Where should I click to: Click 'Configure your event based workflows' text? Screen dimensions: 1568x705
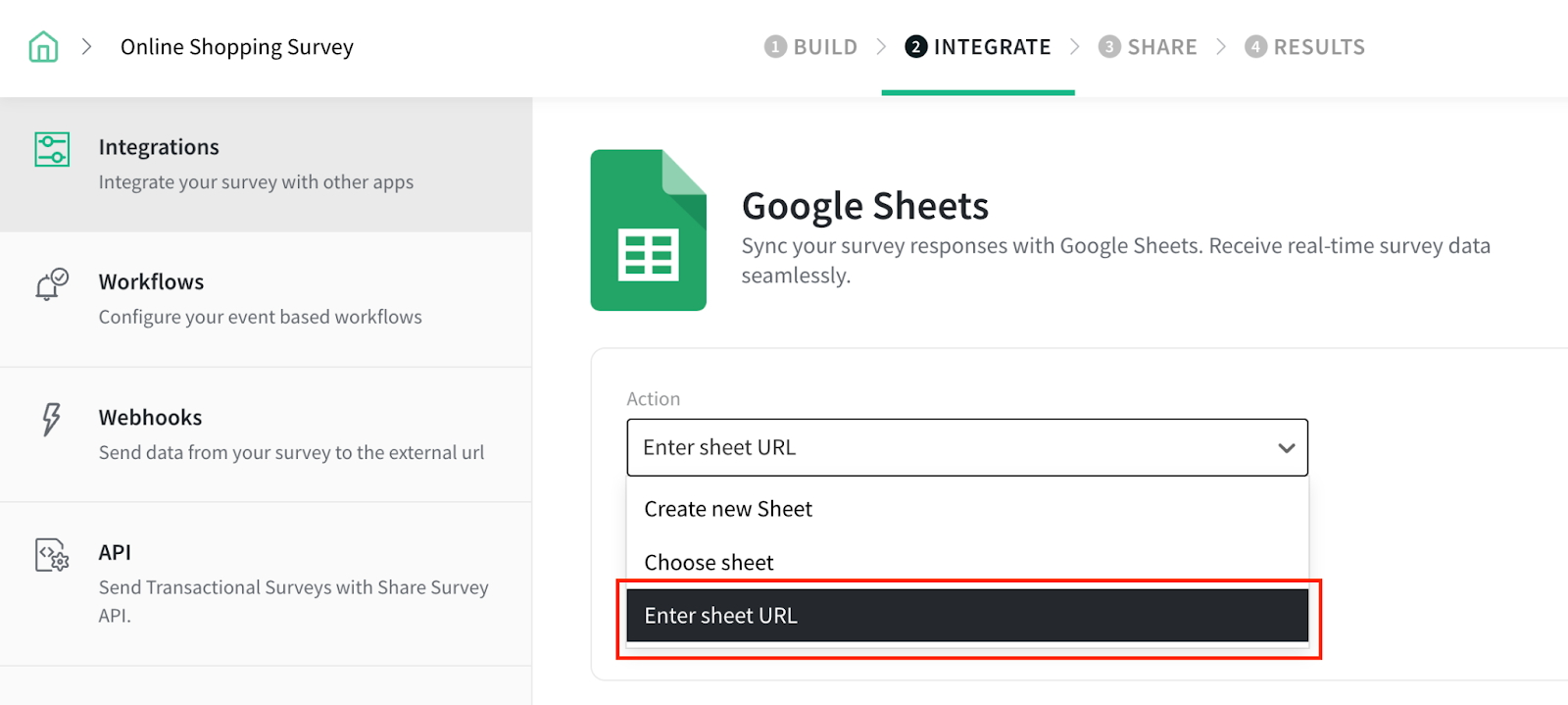(x=260, y=317)
